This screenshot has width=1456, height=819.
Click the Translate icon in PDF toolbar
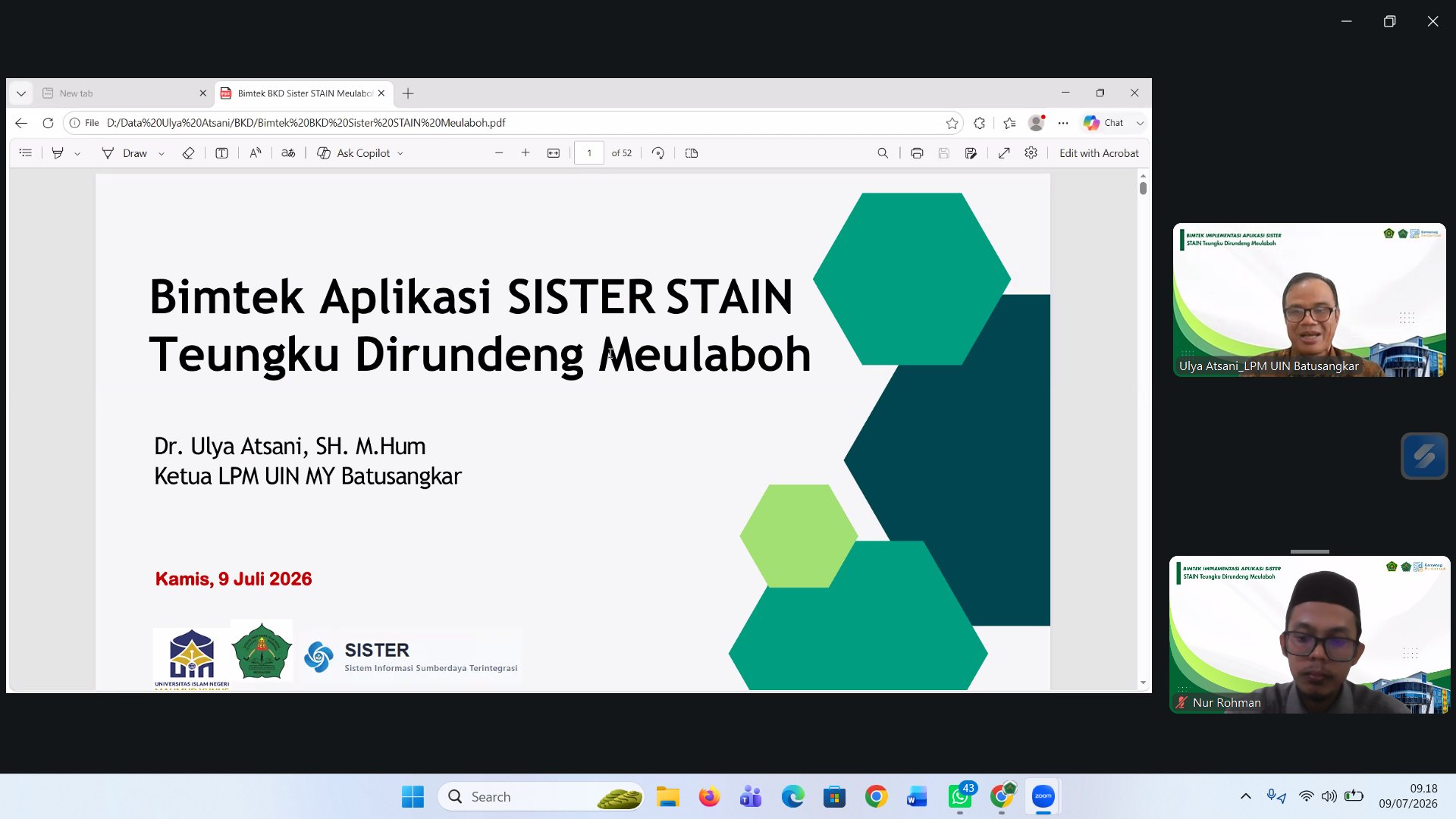click(288, 153)
